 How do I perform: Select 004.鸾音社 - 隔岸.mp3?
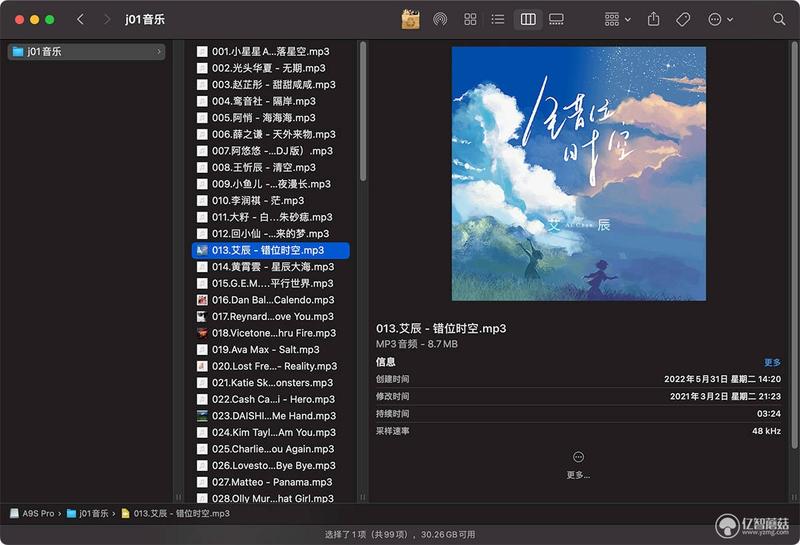click(x=270, y=101)
